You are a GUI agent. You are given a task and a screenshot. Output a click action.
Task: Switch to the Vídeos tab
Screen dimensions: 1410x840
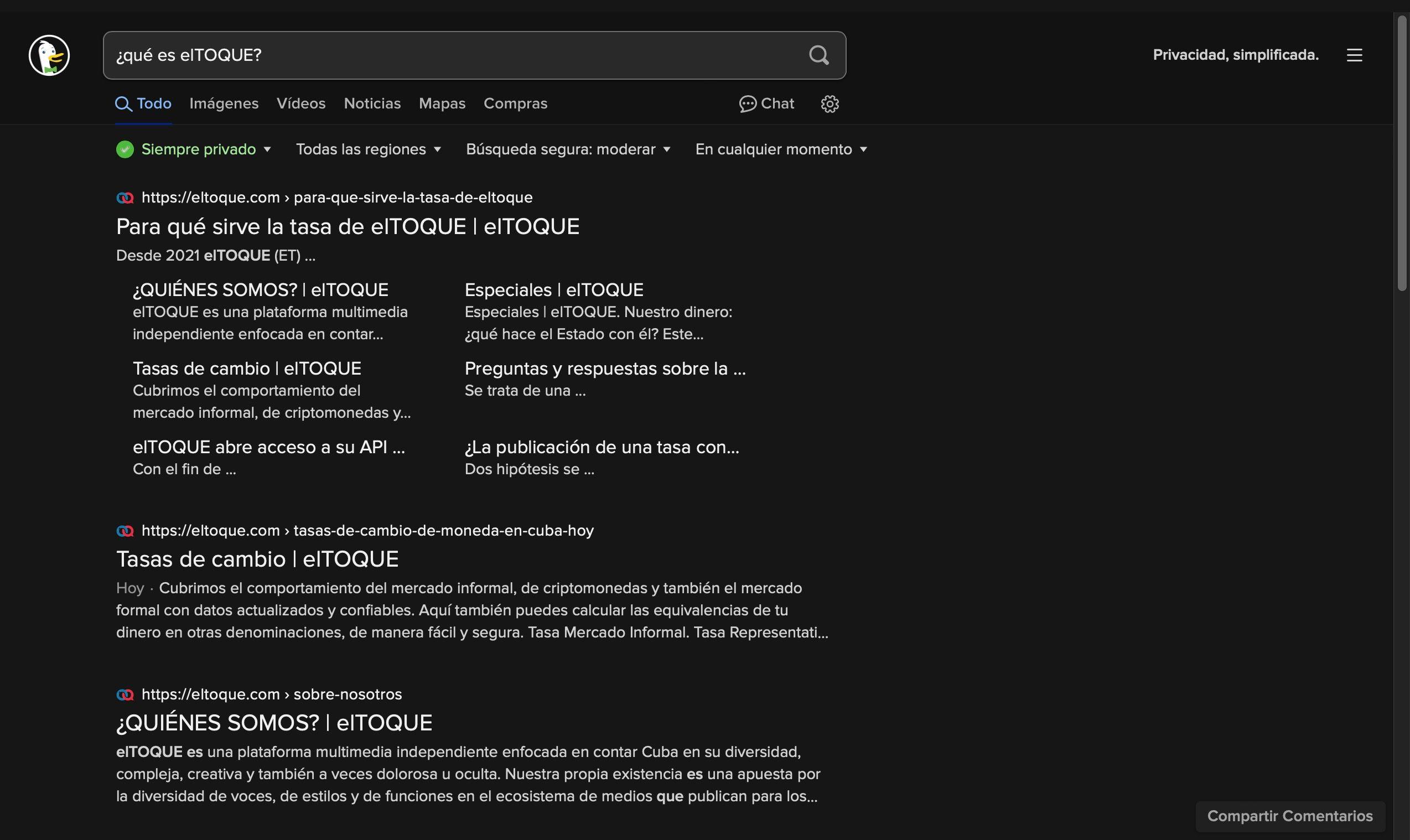(x=301, y=103)
